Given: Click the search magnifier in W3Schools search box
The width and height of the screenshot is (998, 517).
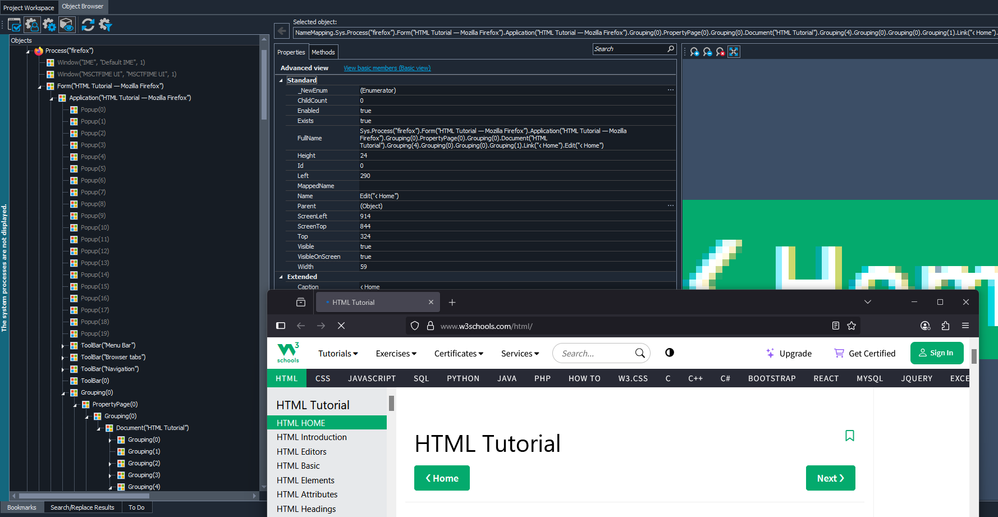Looking at the screenshot, I should [640, 353].
